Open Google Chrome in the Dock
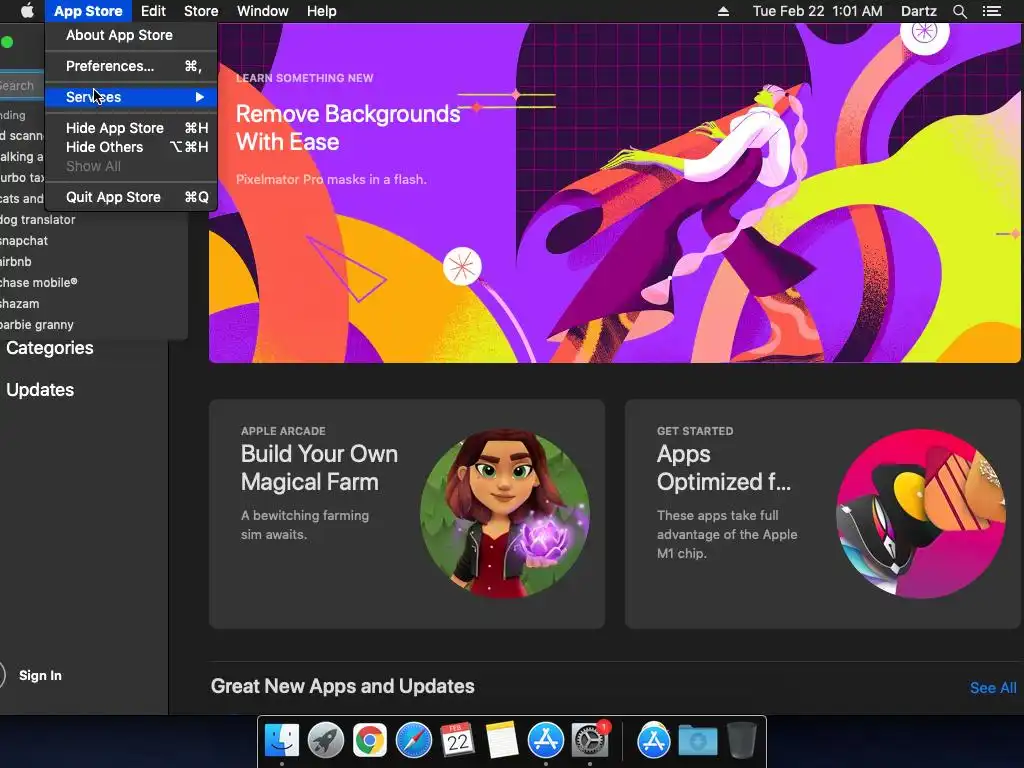This screenshot has height=768, width=1024. 370,741
